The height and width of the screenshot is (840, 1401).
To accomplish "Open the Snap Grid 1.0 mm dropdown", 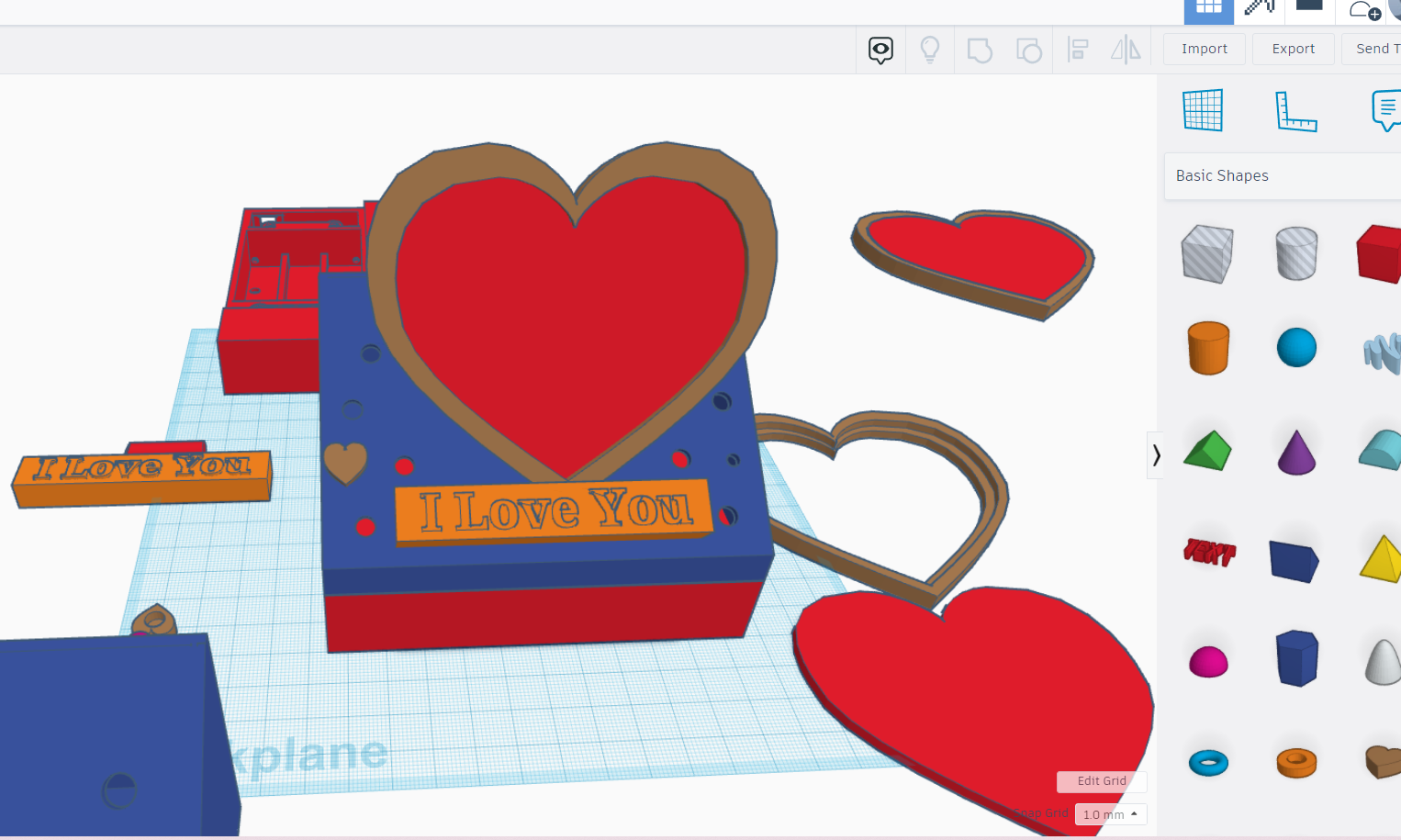I will (1111, 814).
